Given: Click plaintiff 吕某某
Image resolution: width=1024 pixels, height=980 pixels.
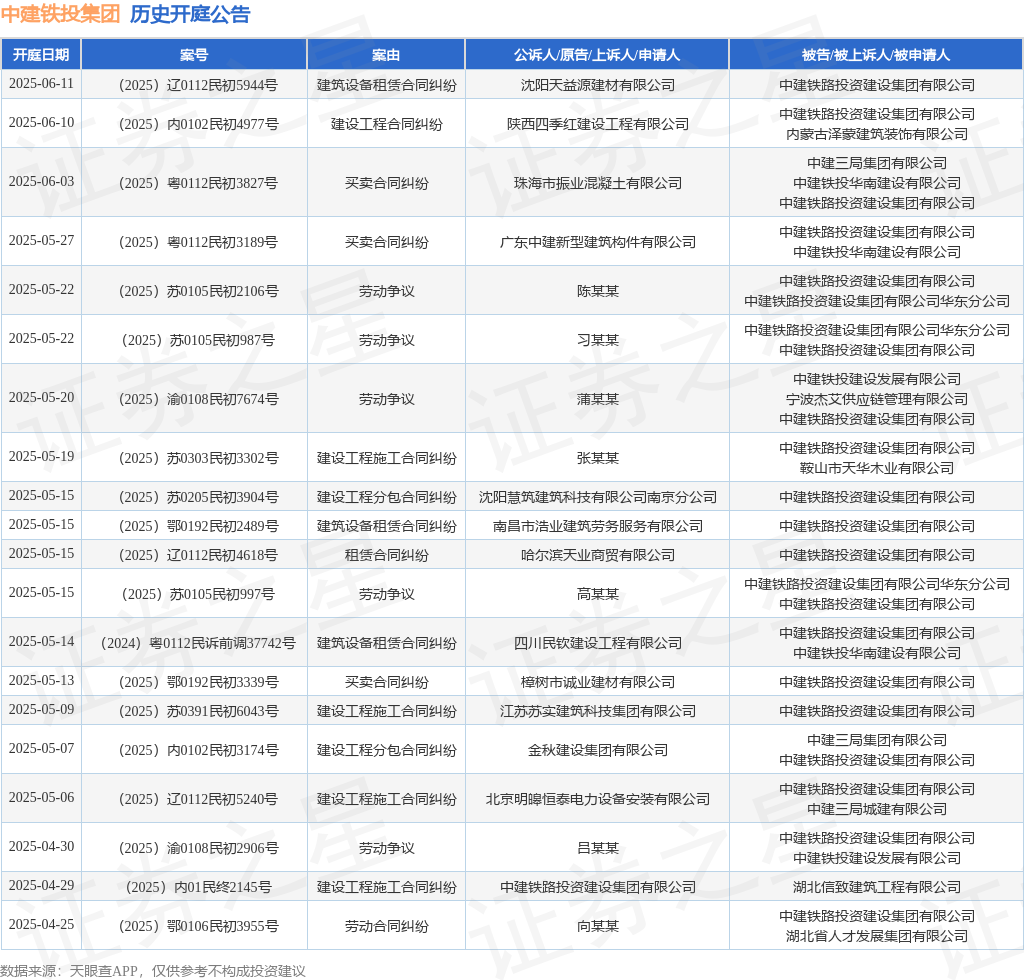Looking at the screenshot, I should click(598, 848).
